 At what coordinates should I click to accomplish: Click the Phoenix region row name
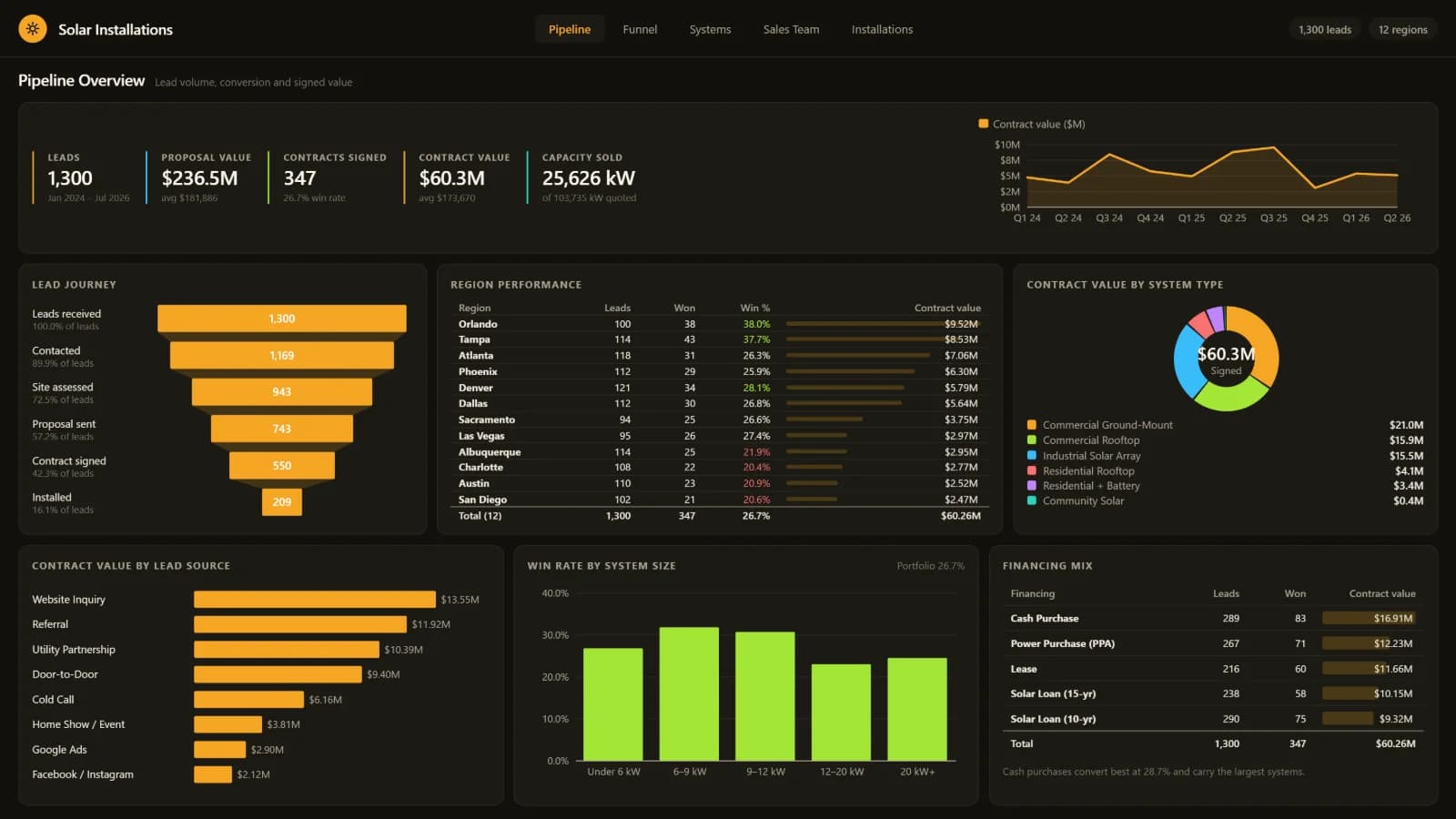point(478,371)
